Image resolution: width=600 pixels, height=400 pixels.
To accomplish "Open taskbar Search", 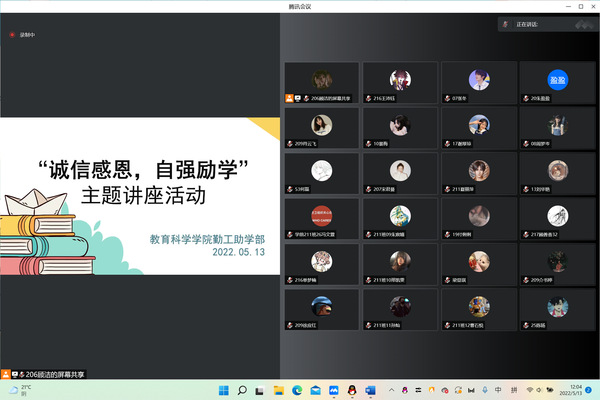I will [x=241, y=389].
